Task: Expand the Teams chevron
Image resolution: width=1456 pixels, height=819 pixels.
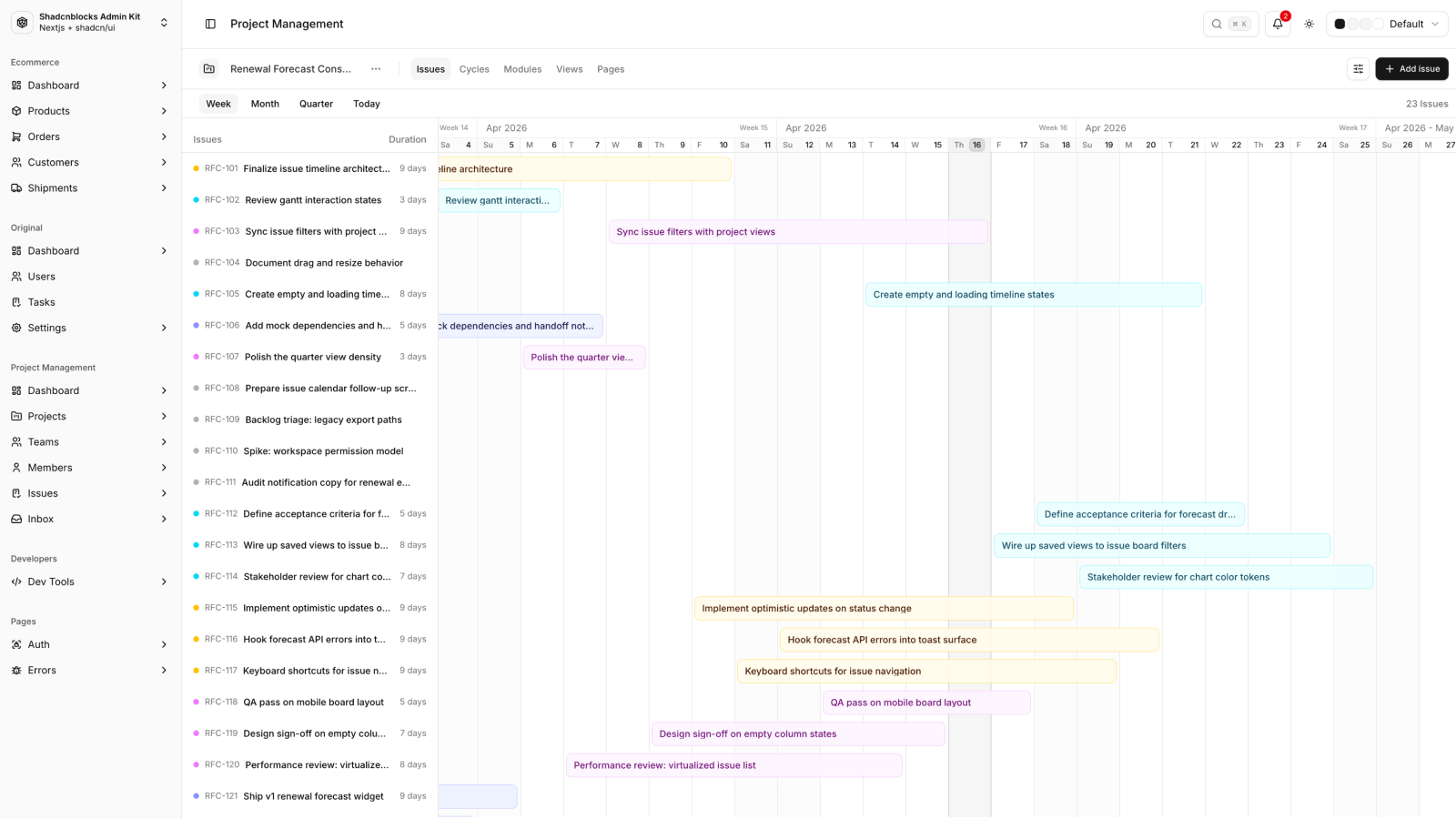Action: pyautogui.click(x=164, y=442)
